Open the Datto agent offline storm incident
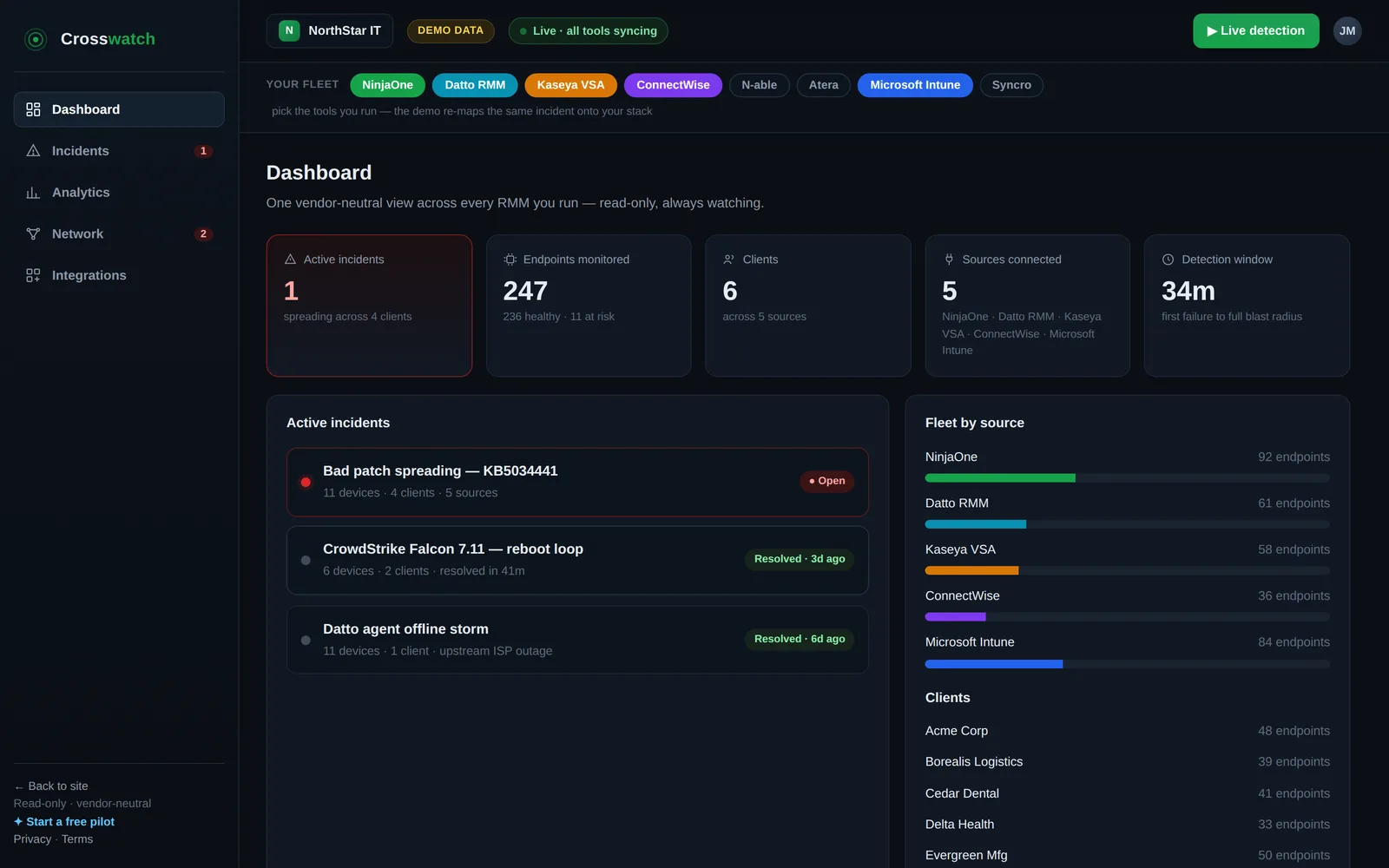 click(x=577, y=640)
